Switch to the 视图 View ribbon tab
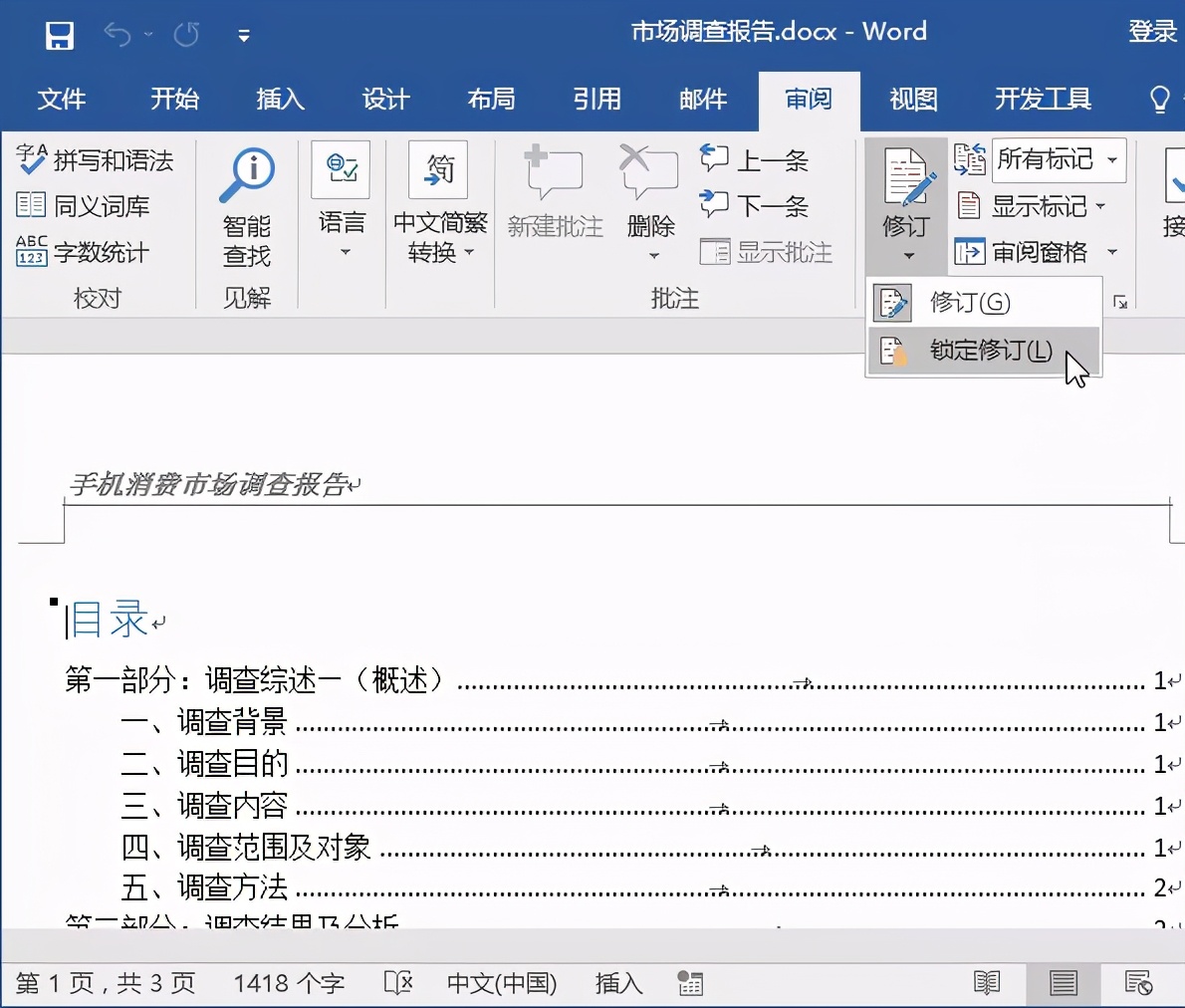 [912, 100]
